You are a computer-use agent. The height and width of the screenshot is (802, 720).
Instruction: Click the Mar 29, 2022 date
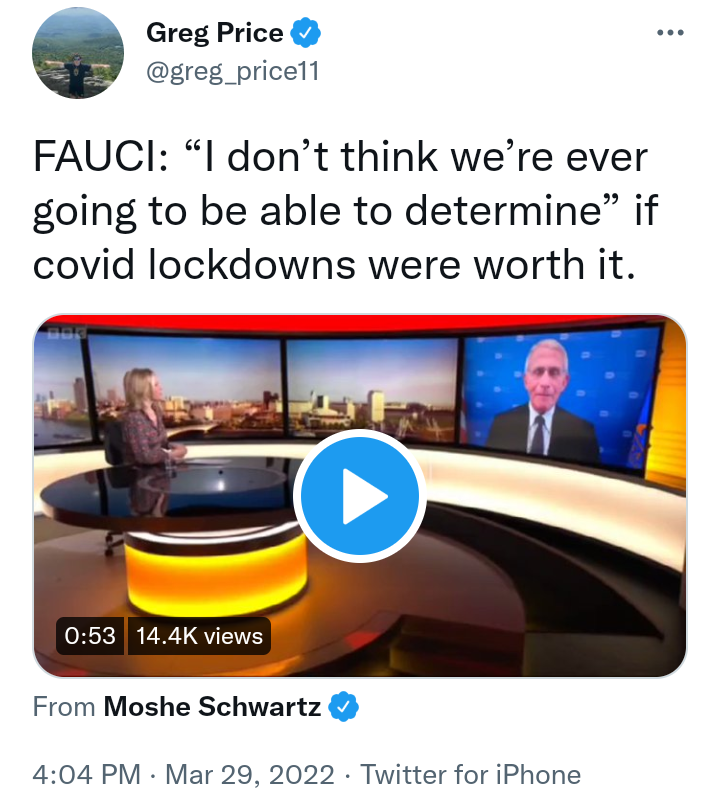click(x=250, y=774)
